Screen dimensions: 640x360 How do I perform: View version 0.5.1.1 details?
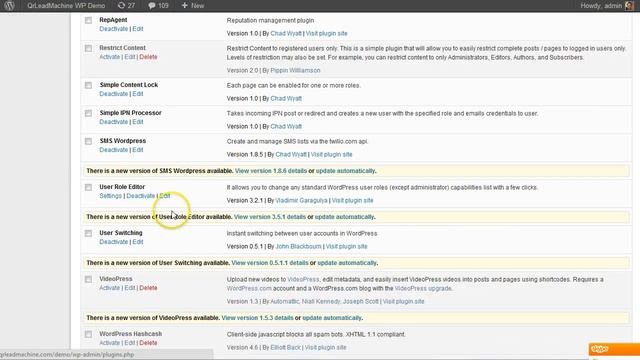(x=270, y=263)
